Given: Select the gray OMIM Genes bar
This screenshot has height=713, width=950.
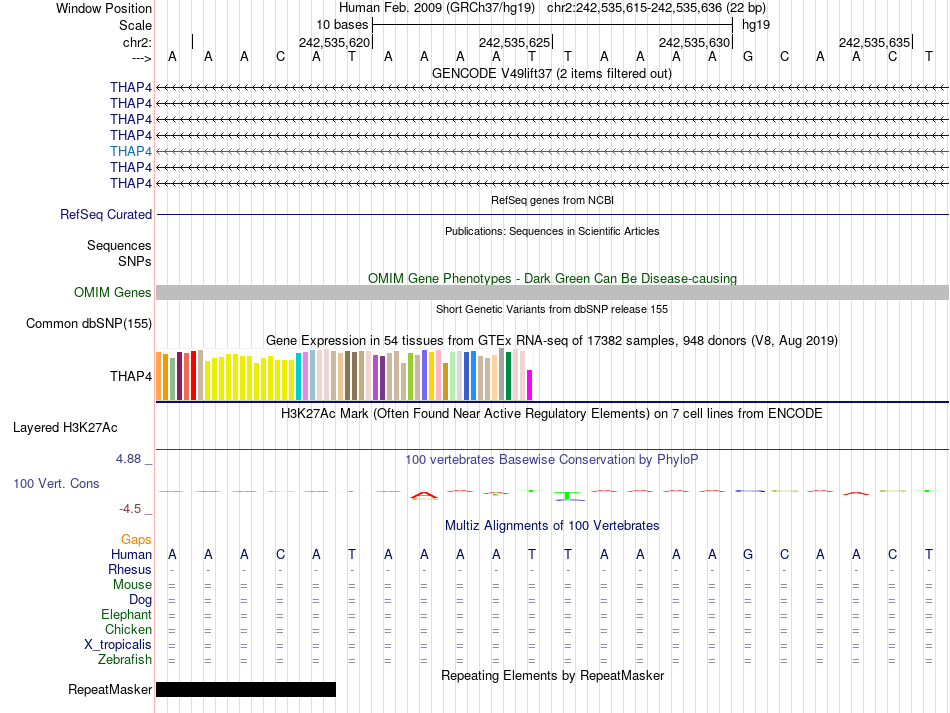Looking at the screenshot, I should point(552,292).
